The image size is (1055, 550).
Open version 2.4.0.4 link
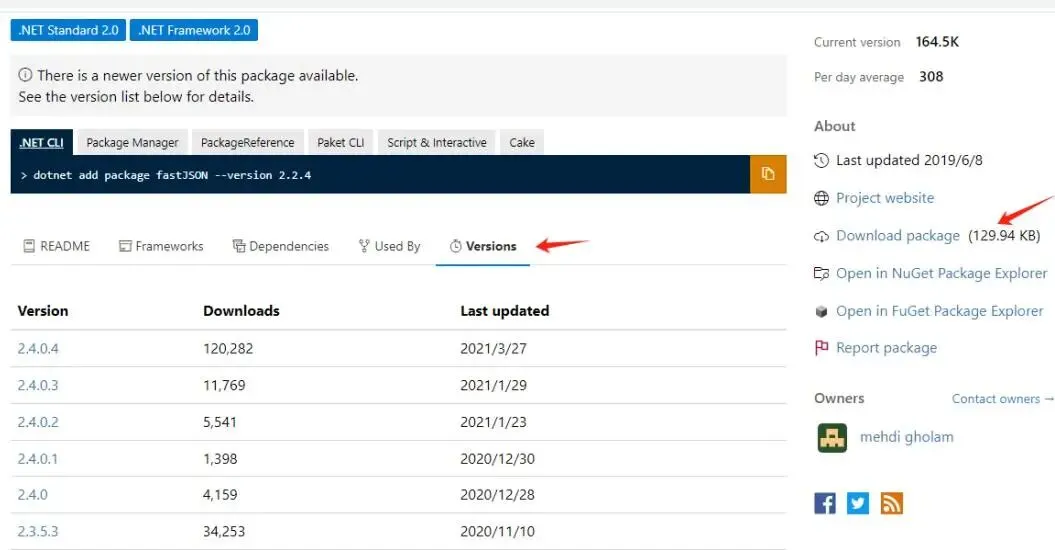(x=38, y=349)
